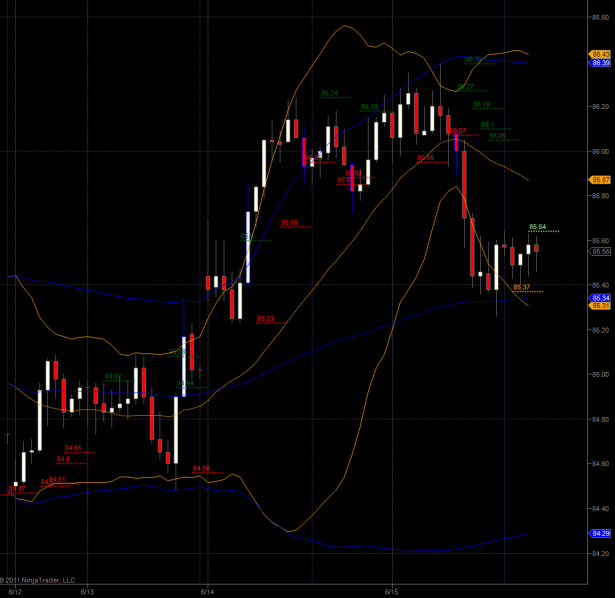Select the green 84.97 level label
Screen dimensions: 615x598
point(113,376)
